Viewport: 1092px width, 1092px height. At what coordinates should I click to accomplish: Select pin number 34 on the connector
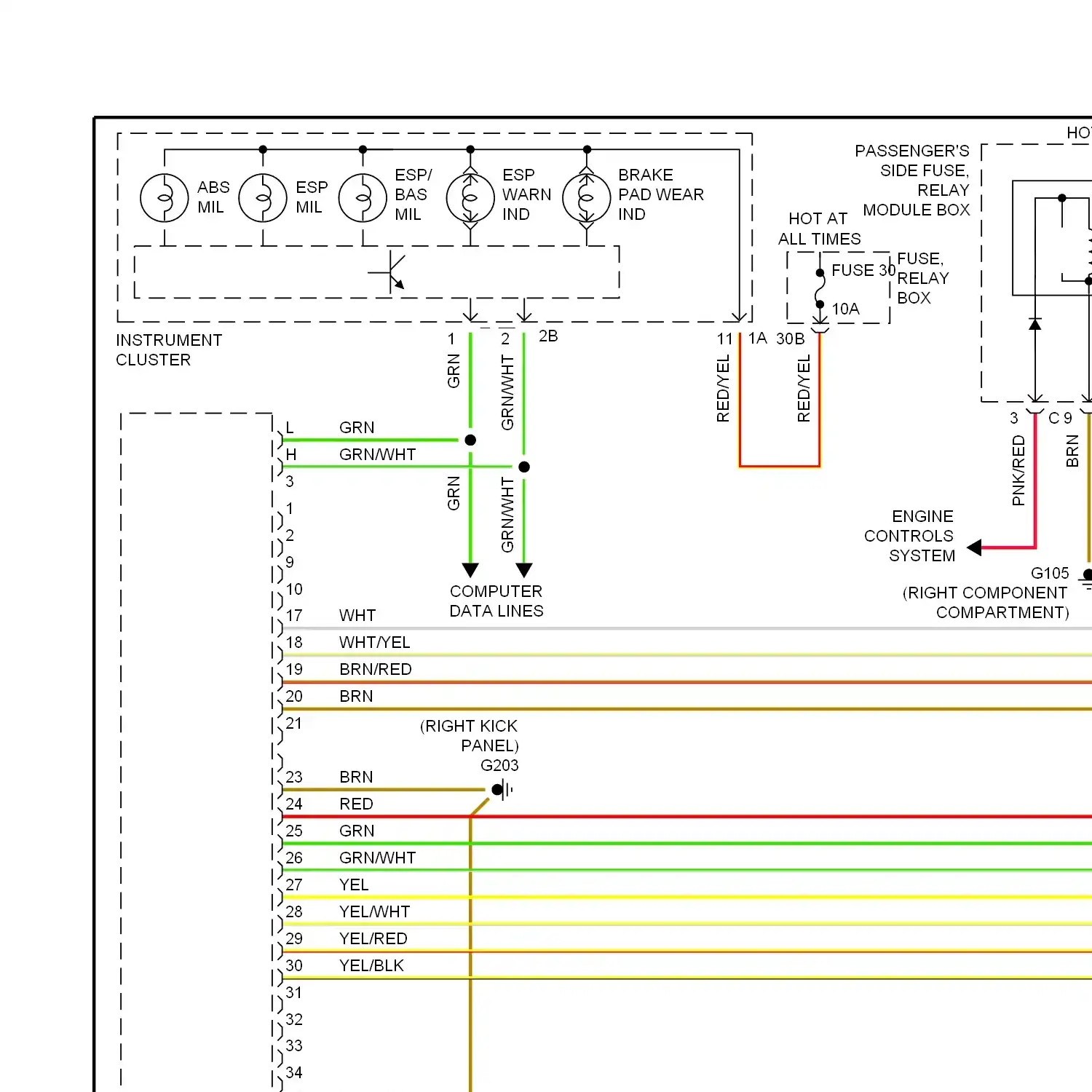click(x=293, y=1073)
